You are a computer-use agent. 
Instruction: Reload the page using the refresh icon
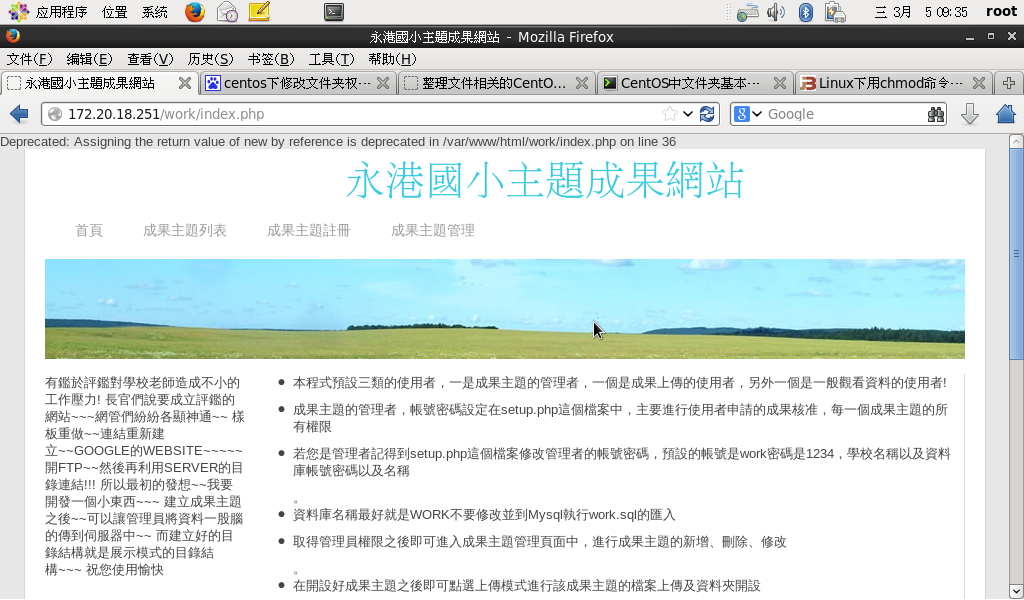708,114
